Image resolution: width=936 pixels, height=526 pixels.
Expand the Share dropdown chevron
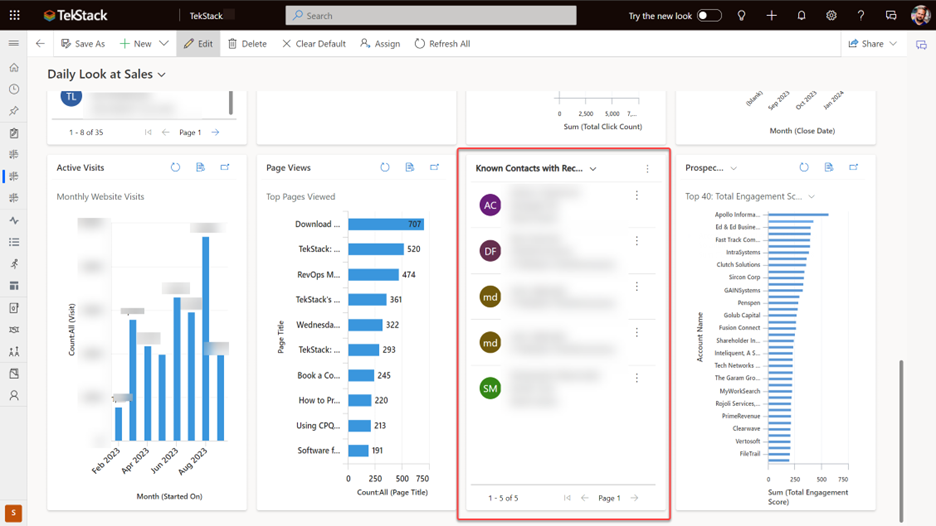coord(893,44)
